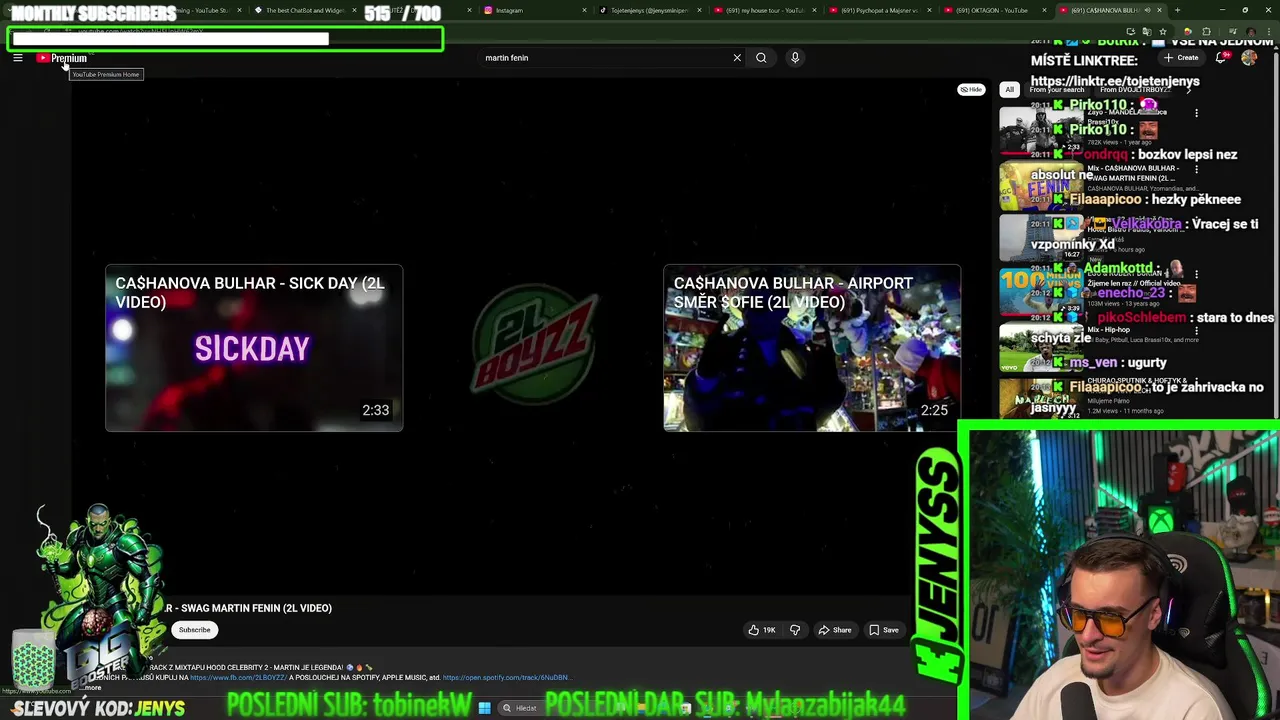Open the 2LBOYZZ Facebook link in description
Screen dimensions: 1280x720
238,678
